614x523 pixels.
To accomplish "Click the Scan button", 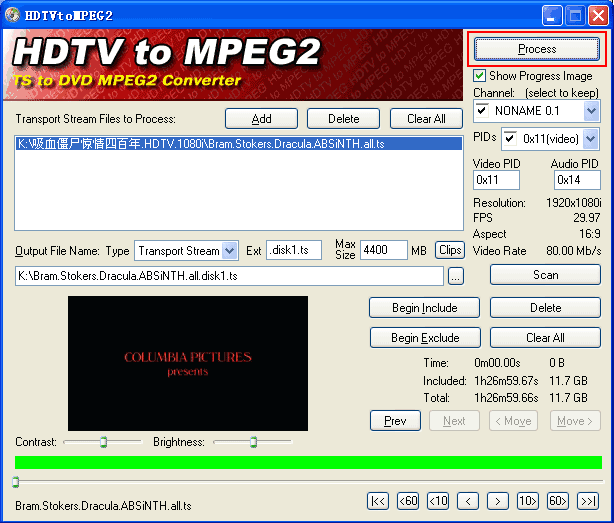I will pos(545,275).
